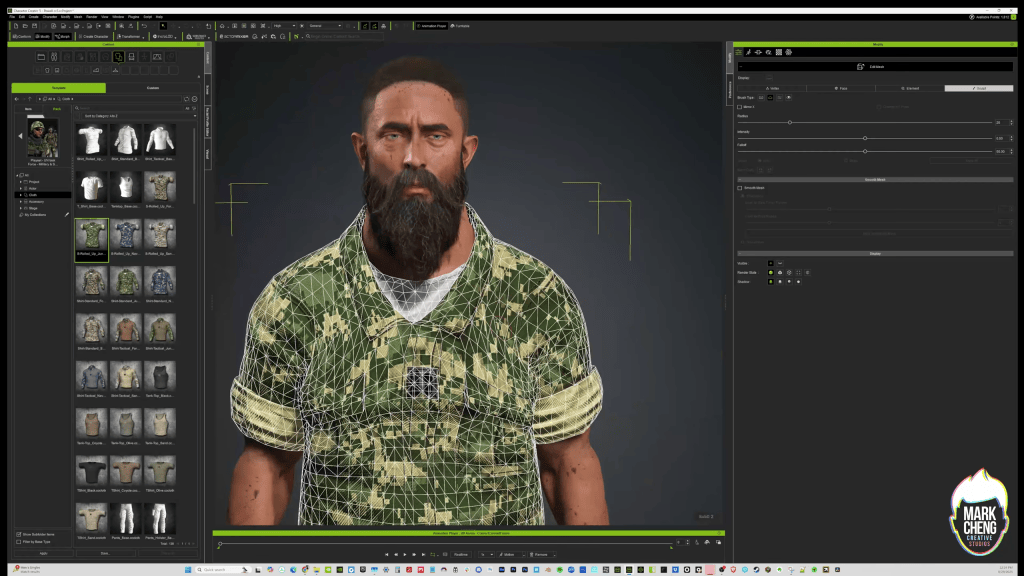Image resolution: width=1024 pixels, height=576 pixels.
Task: Choose the fourth Brush Type icon
Action: (788, 97)
